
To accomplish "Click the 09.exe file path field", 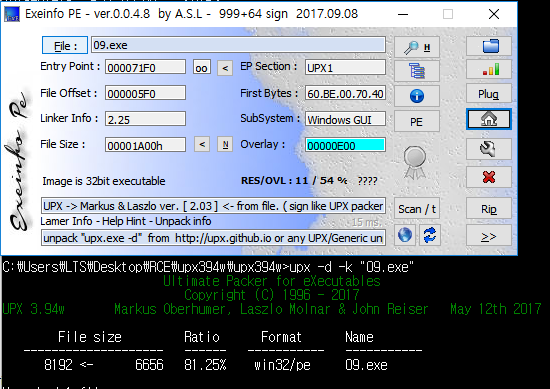I will pos(238,45).
